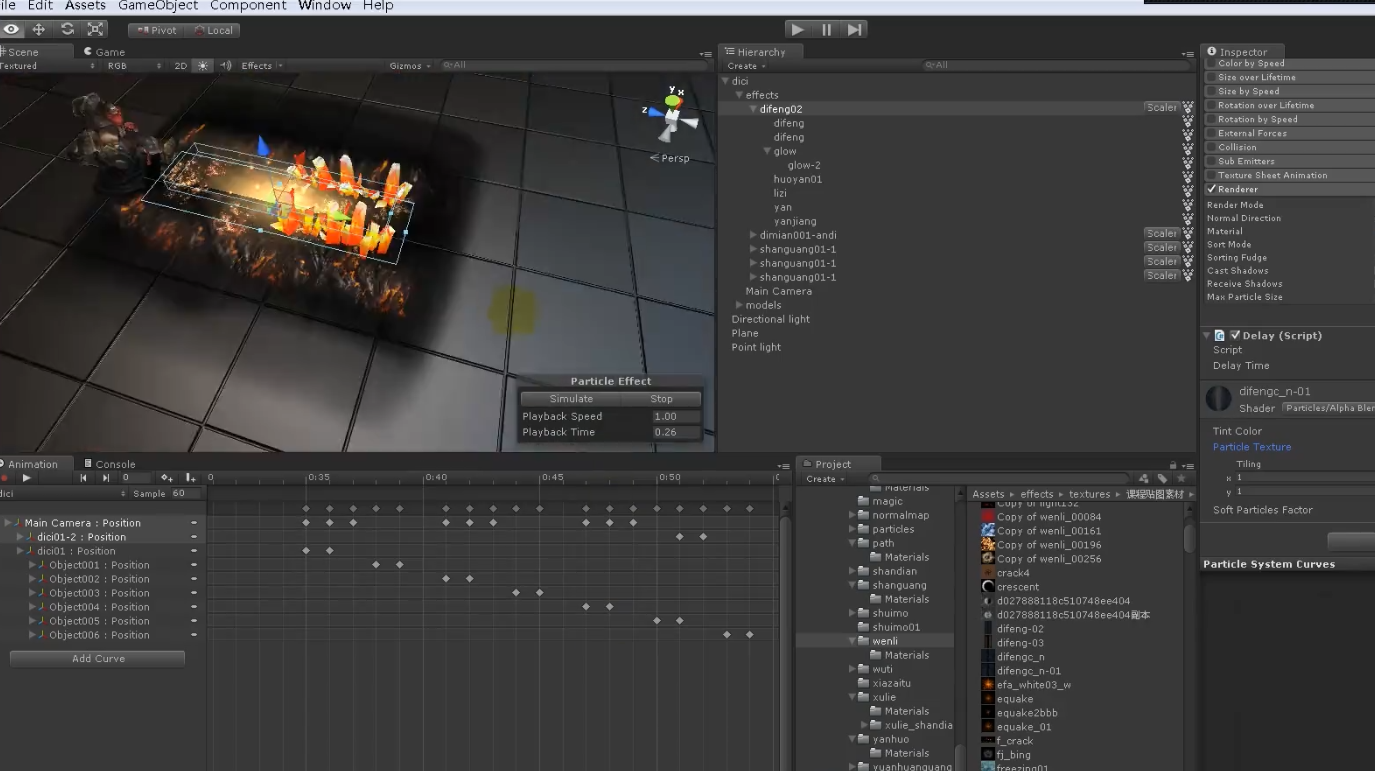Expand the dimian001-andi hierarchy item
Viewport: 1375px width, 771px height.
[x=753, y=236]
